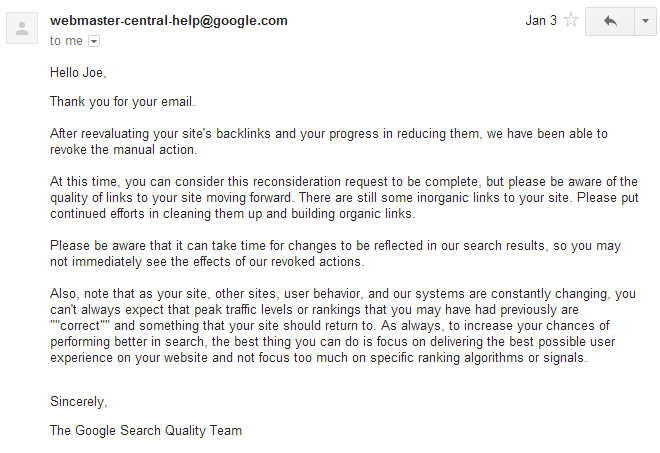Click the quoted word 'correct' in the text
660x453 pixels.
click(x=80, y=325)
